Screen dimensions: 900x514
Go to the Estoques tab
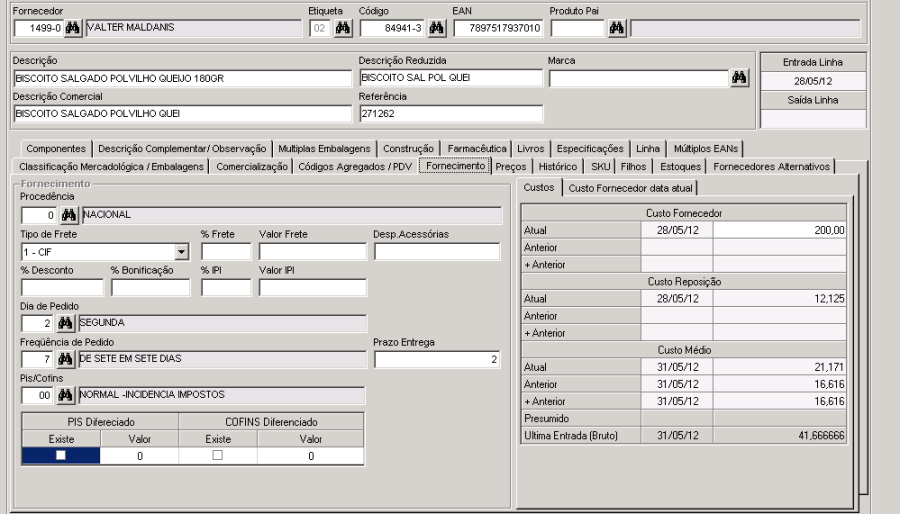[680, 166]
